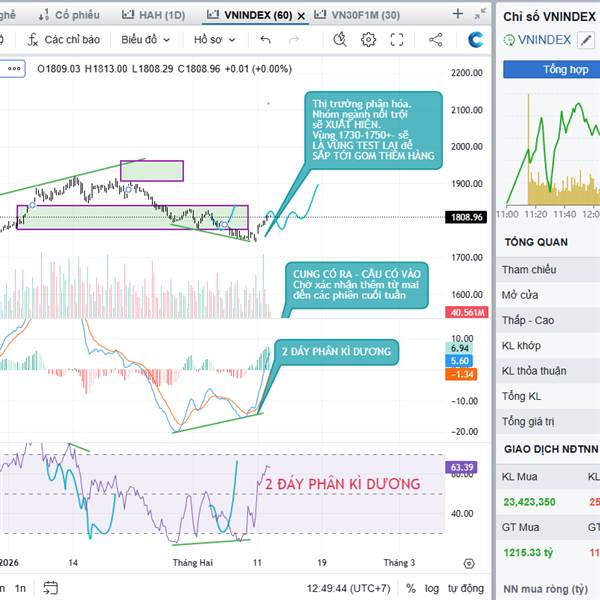This screenshot has width=600, height=600.
Task: Click the 63.39 RSI value label
Action: pos(462,467)
